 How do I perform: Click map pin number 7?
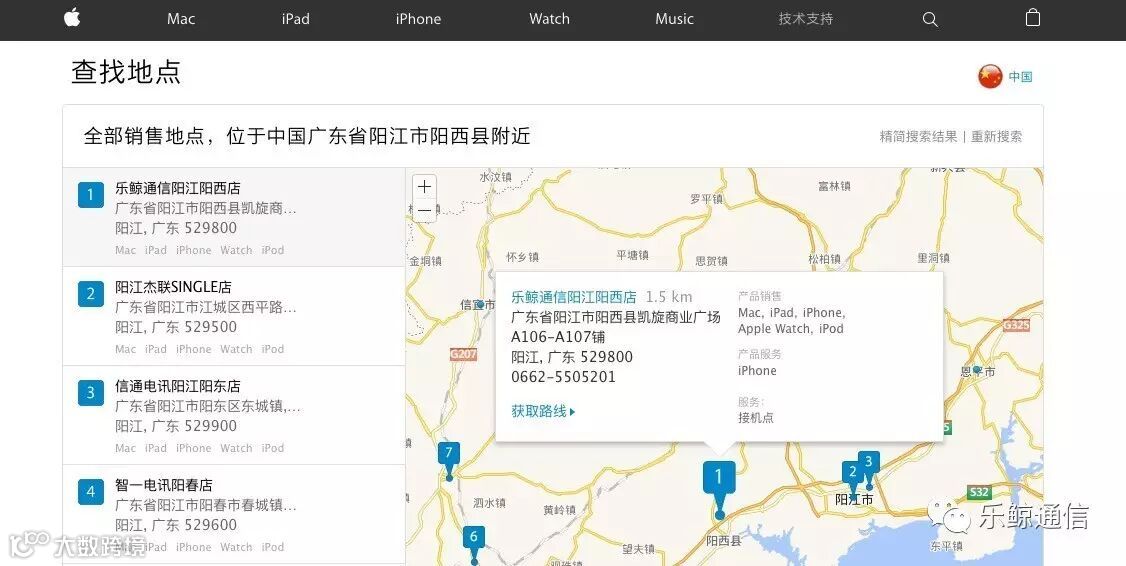click(x=449, y=457)
